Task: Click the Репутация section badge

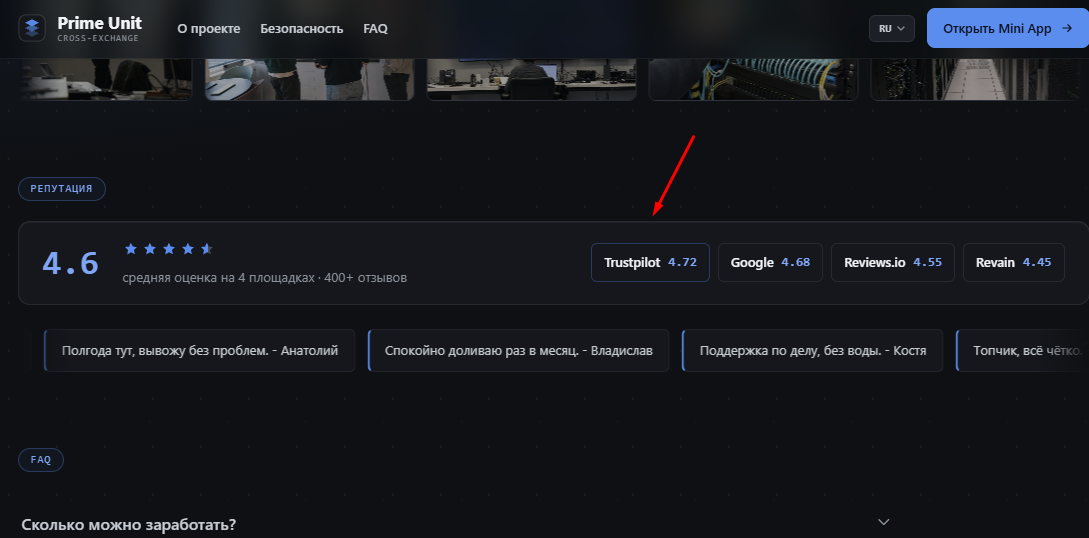Action: click(x=62, y=189)
